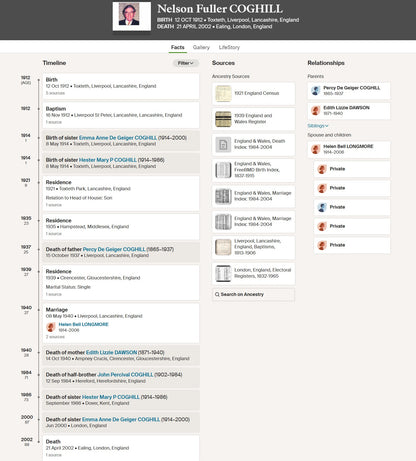Select the Facts tab
The height and width of the screenshot is (461, 416).
[178, 47]
